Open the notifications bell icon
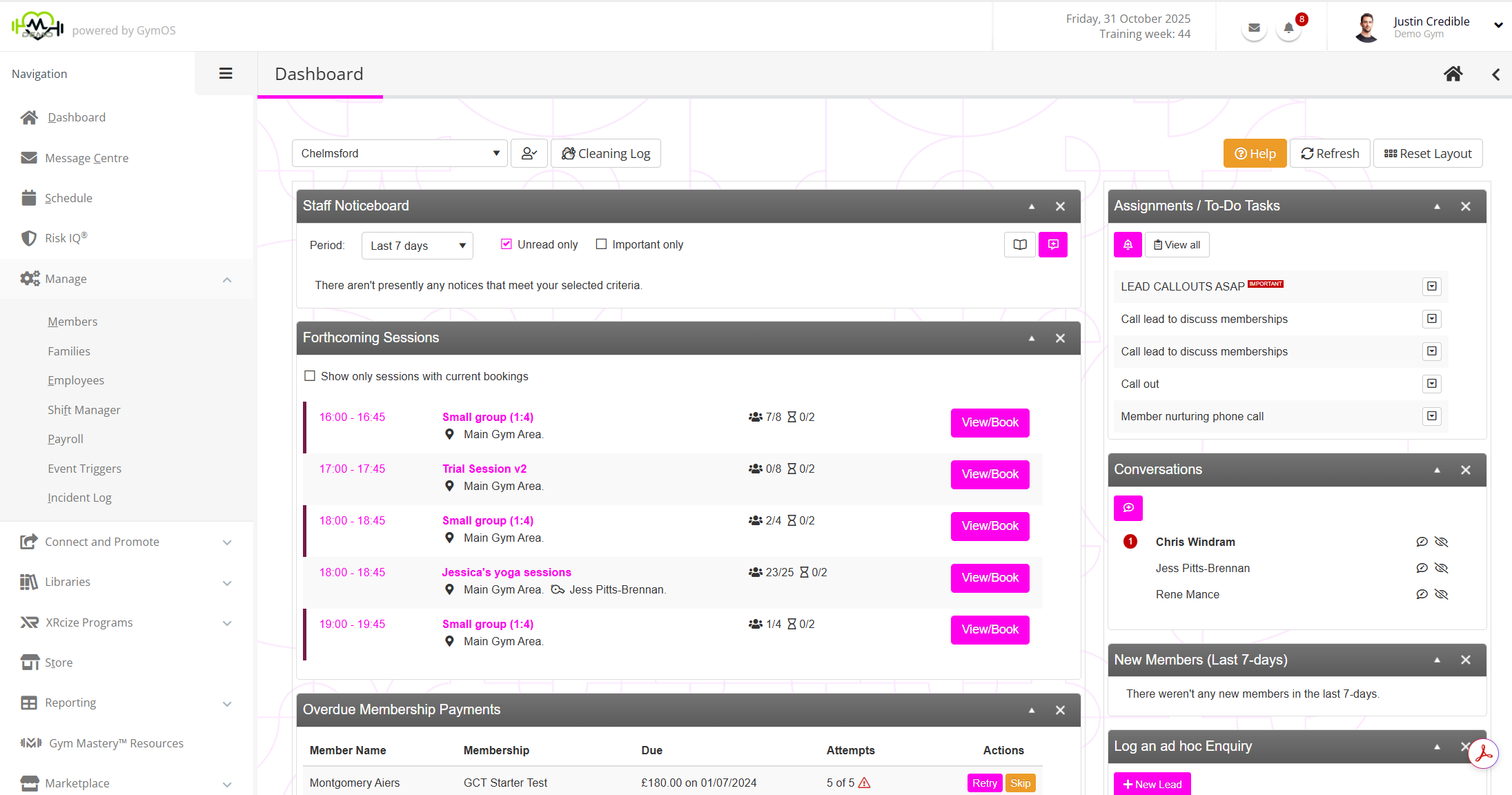1512x795 pixels. point(1288,28)
